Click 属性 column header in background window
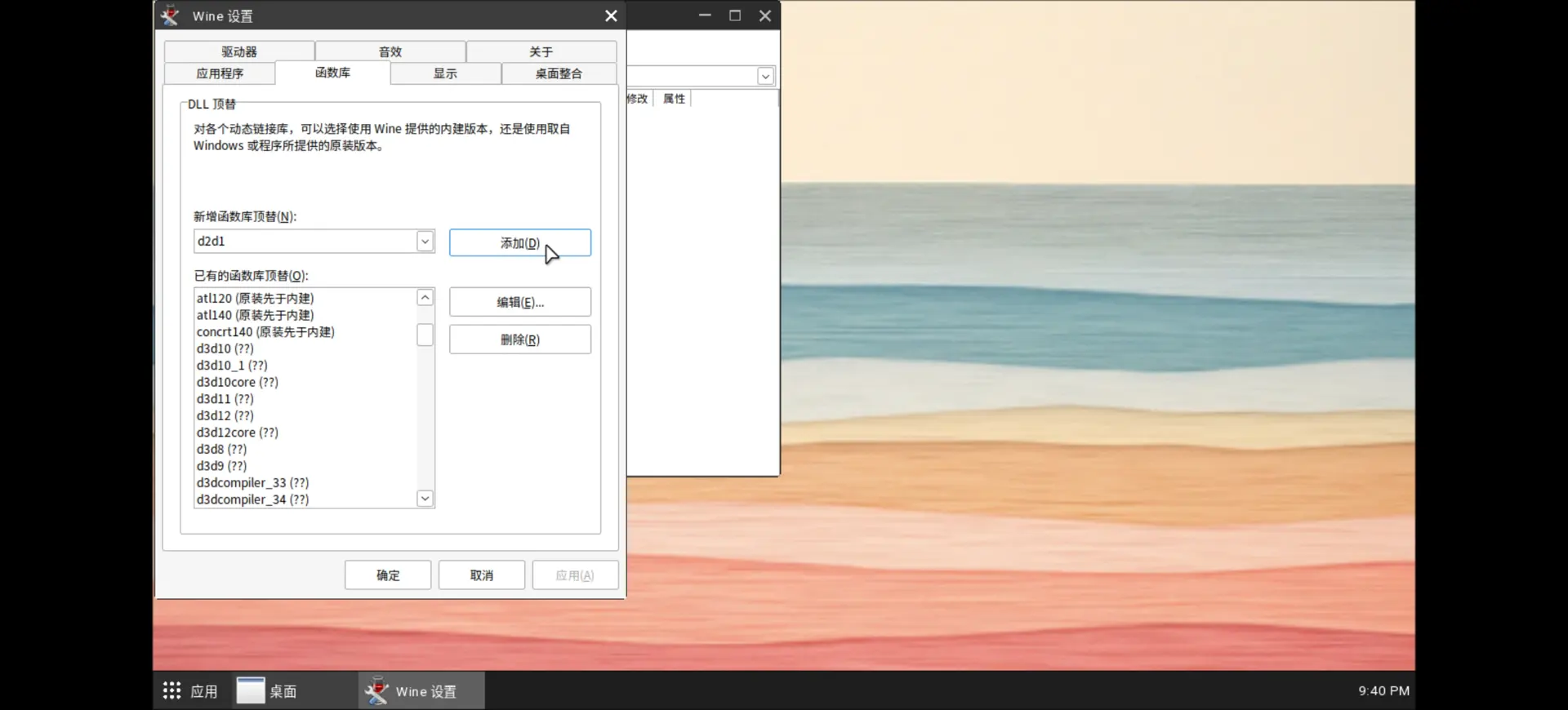The height and width of the screenshot is (710, 1568). pos(674,99)
